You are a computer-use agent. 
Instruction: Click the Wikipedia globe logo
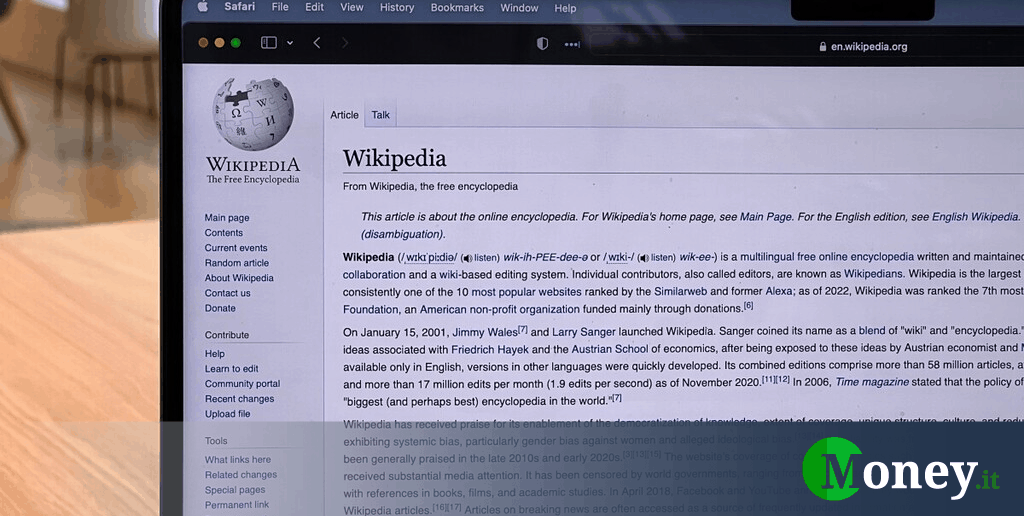(252, 114)
